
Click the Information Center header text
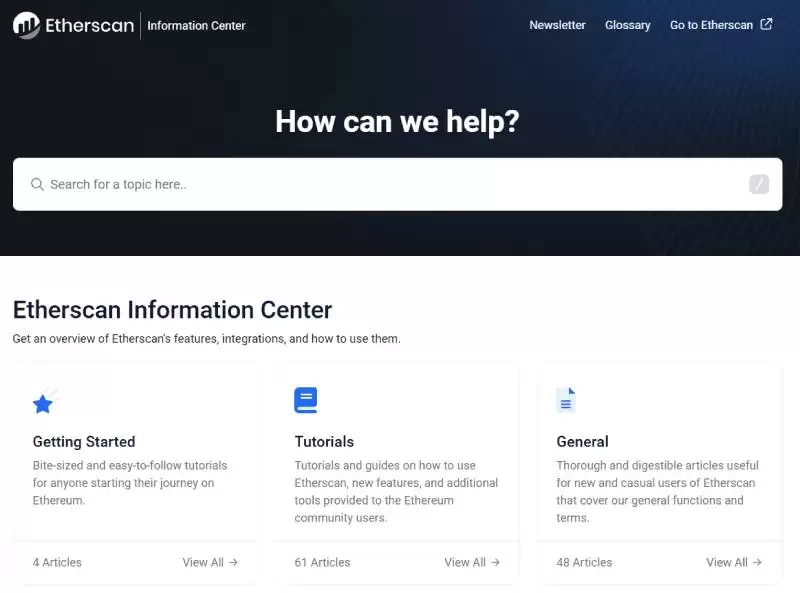click(196, 26)
